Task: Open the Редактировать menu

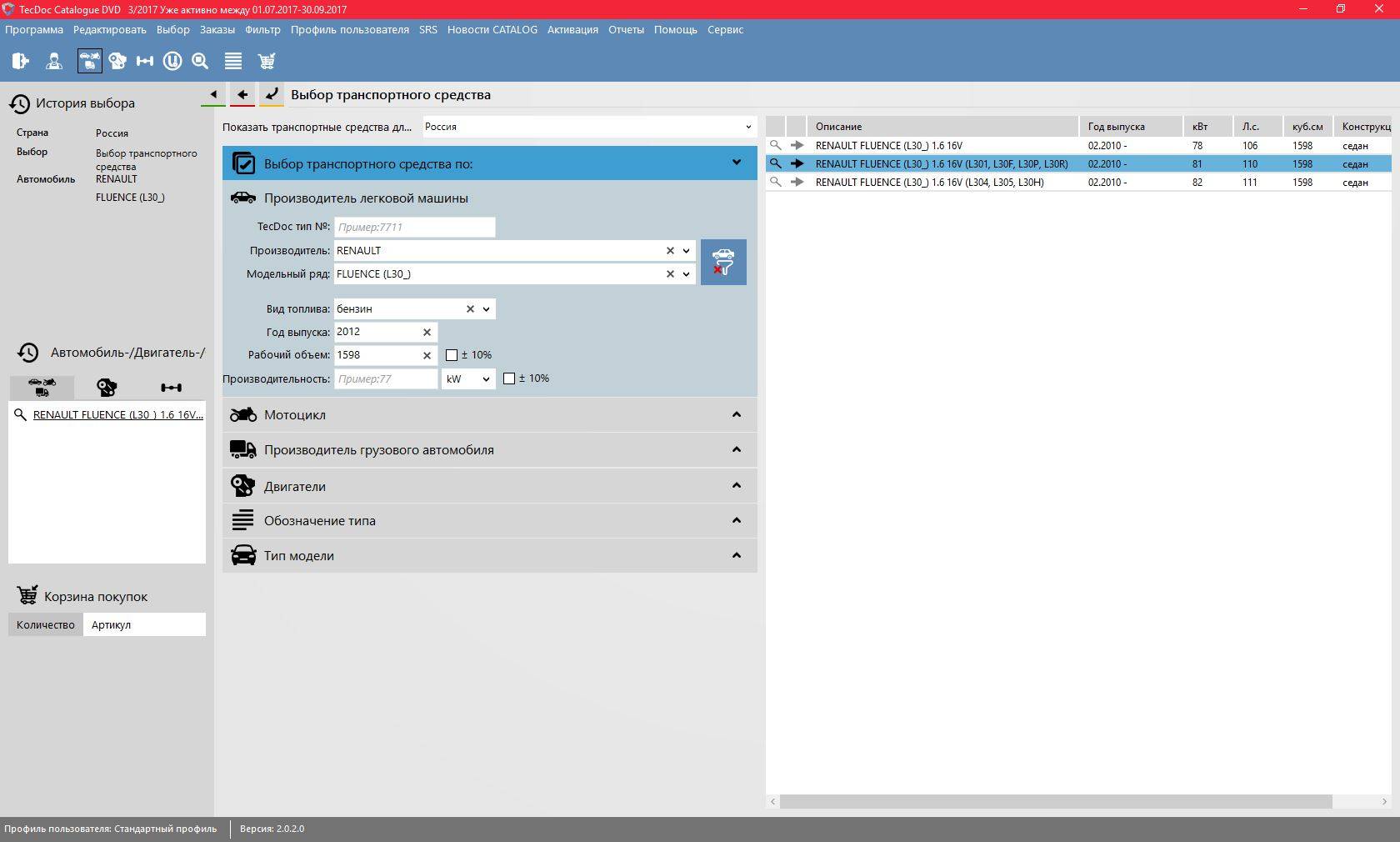Action: (x=110, y=29)
